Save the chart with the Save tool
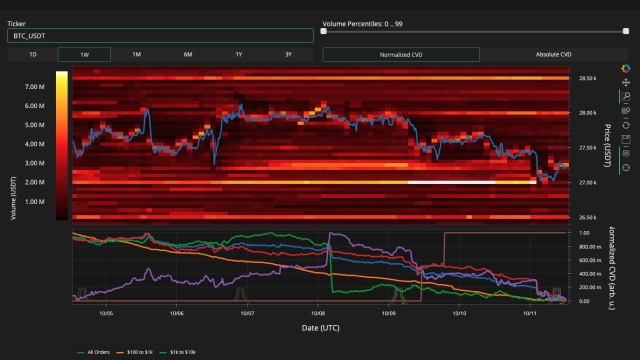This screenshot has height=360, width=640. pos(626,140)
